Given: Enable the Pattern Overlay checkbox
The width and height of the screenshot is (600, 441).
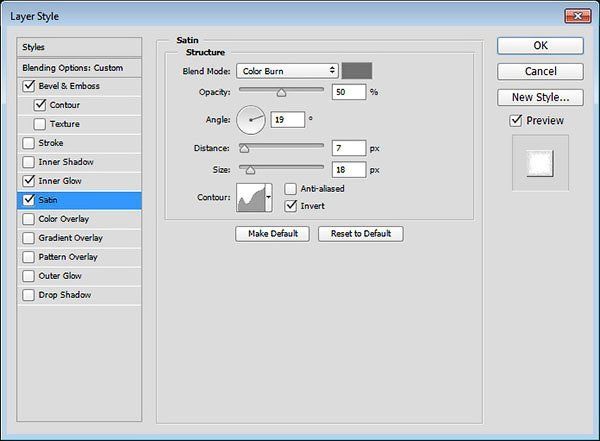Looking at the screenshot, I should (29, 257).
